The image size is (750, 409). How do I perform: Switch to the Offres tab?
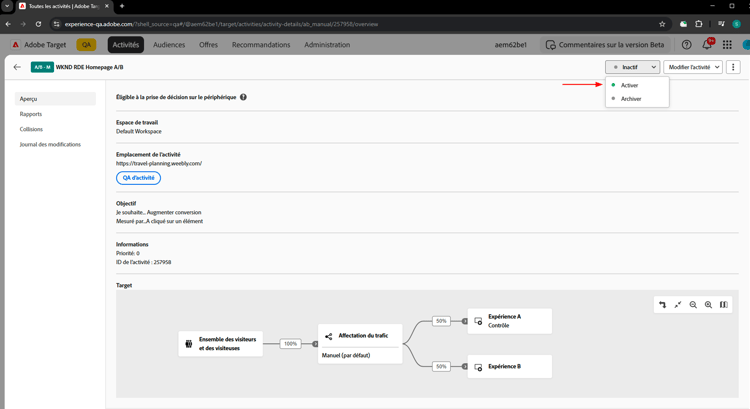pos(209,44)
